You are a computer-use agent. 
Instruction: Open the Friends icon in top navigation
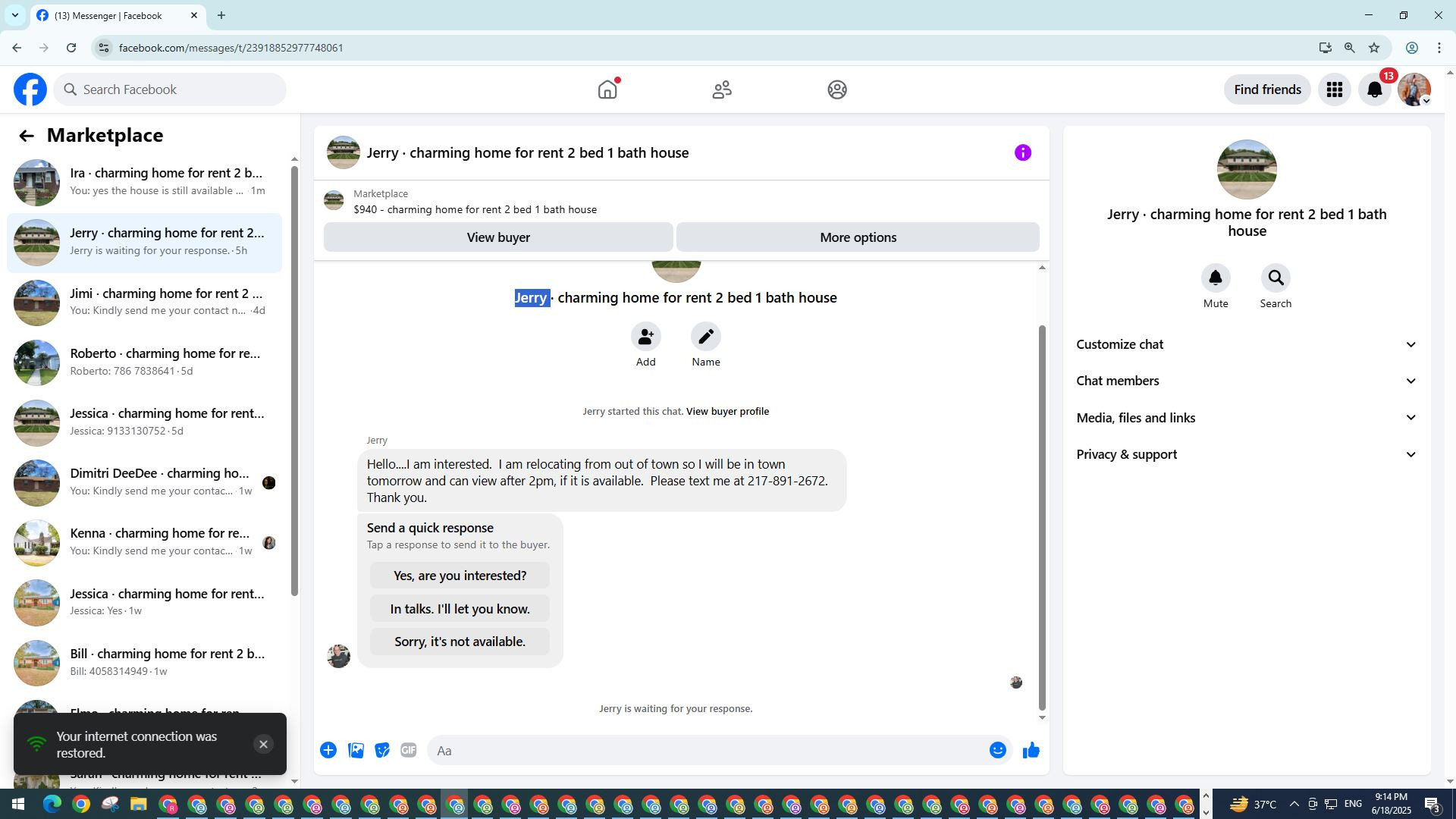click(x=722, y=89)
